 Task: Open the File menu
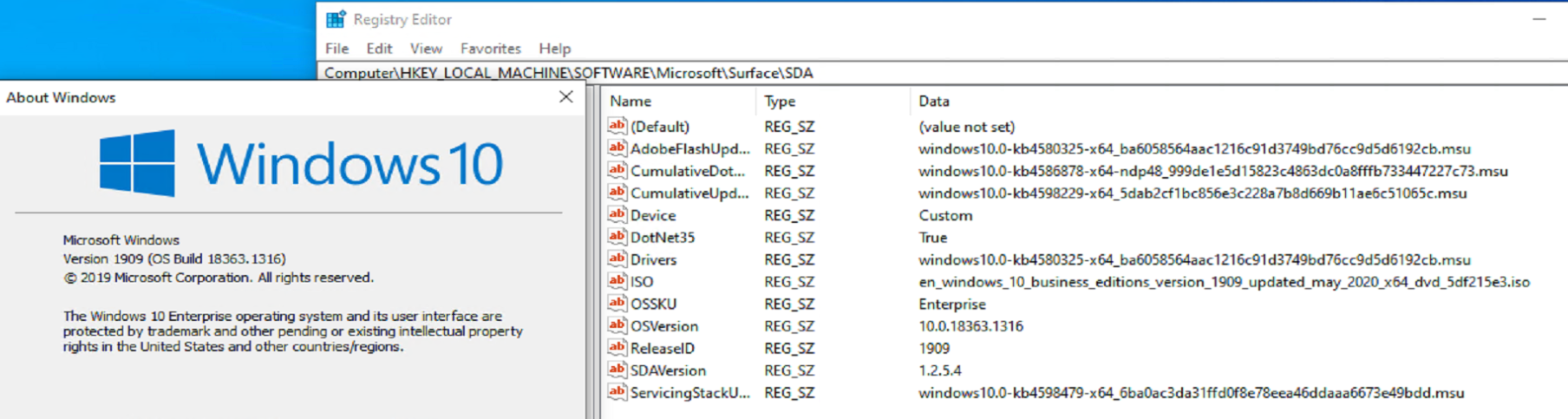tap(336, 49)
